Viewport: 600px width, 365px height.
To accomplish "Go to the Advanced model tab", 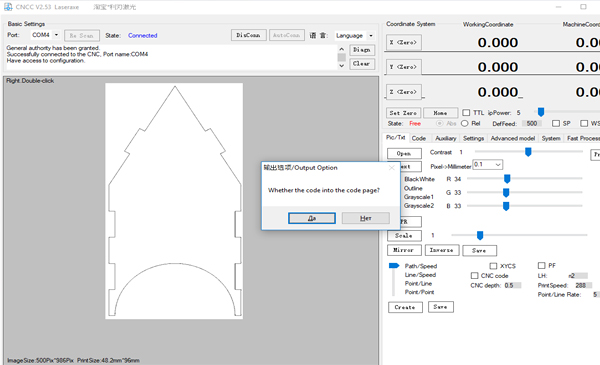I will pos(513,138).
